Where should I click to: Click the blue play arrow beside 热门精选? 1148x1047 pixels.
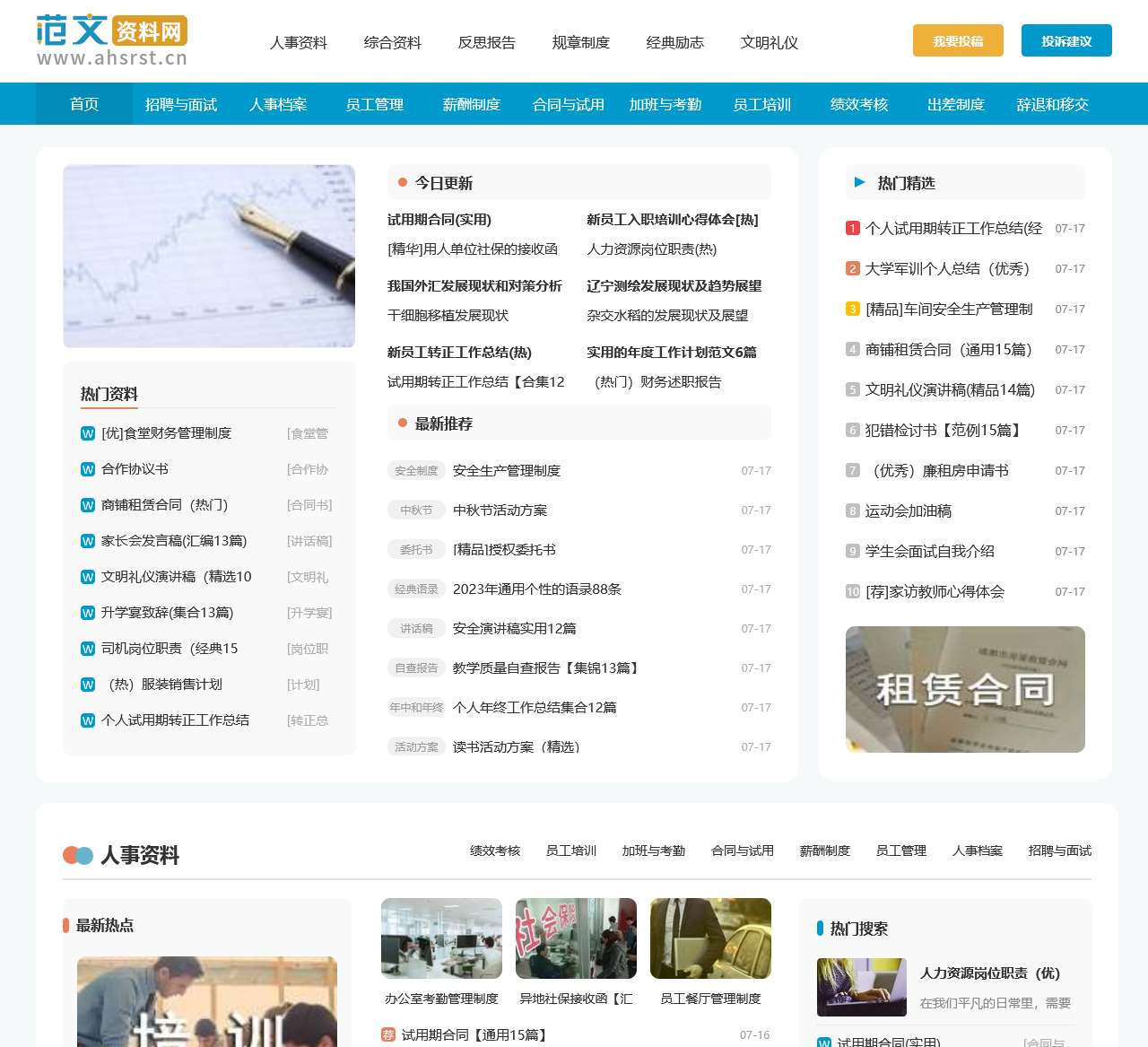click(x=859, y=183)
